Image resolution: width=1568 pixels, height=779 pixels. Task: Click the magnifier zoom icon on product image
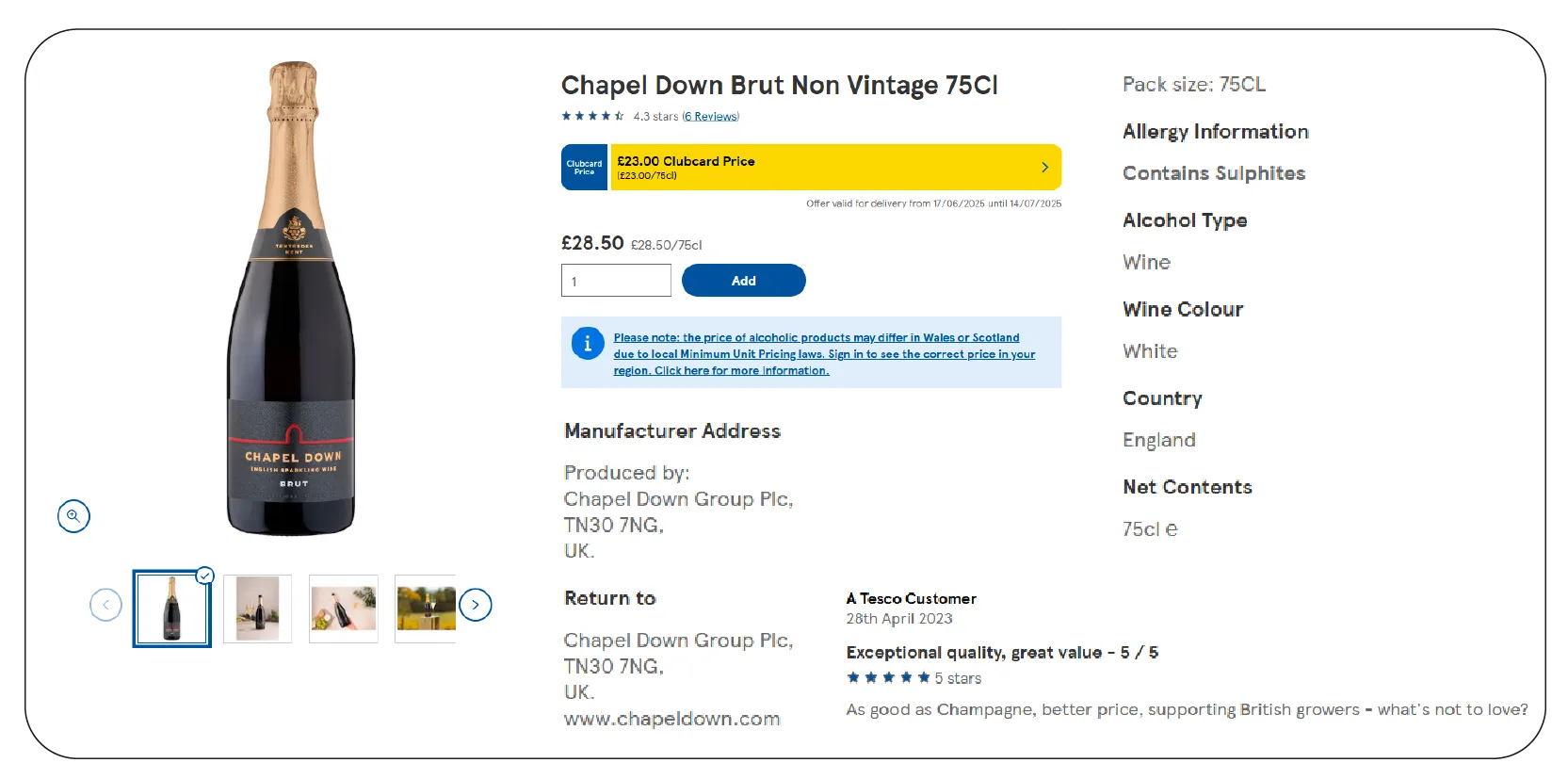point(73,516)
